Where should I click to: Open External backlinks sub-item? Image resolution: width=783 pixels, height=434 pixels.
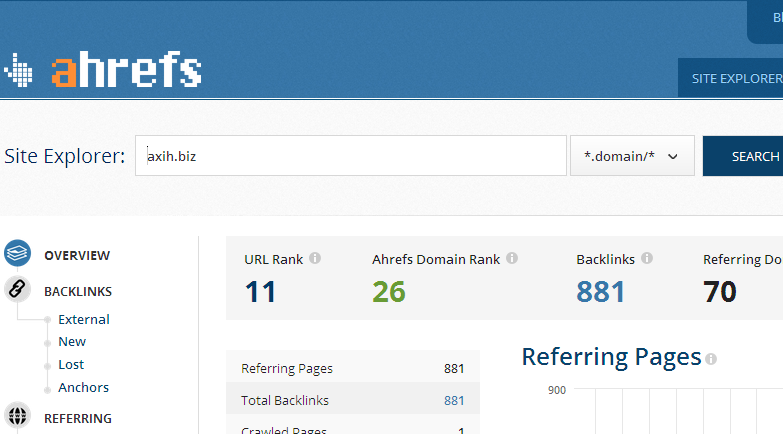tap(84, 320)
